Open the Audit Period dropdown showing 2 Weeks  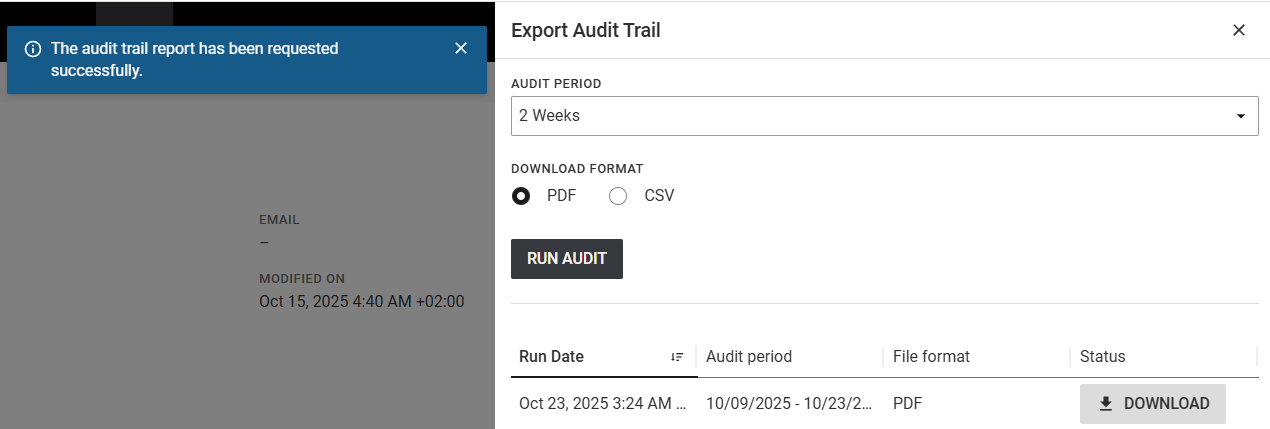click(870, 116)
